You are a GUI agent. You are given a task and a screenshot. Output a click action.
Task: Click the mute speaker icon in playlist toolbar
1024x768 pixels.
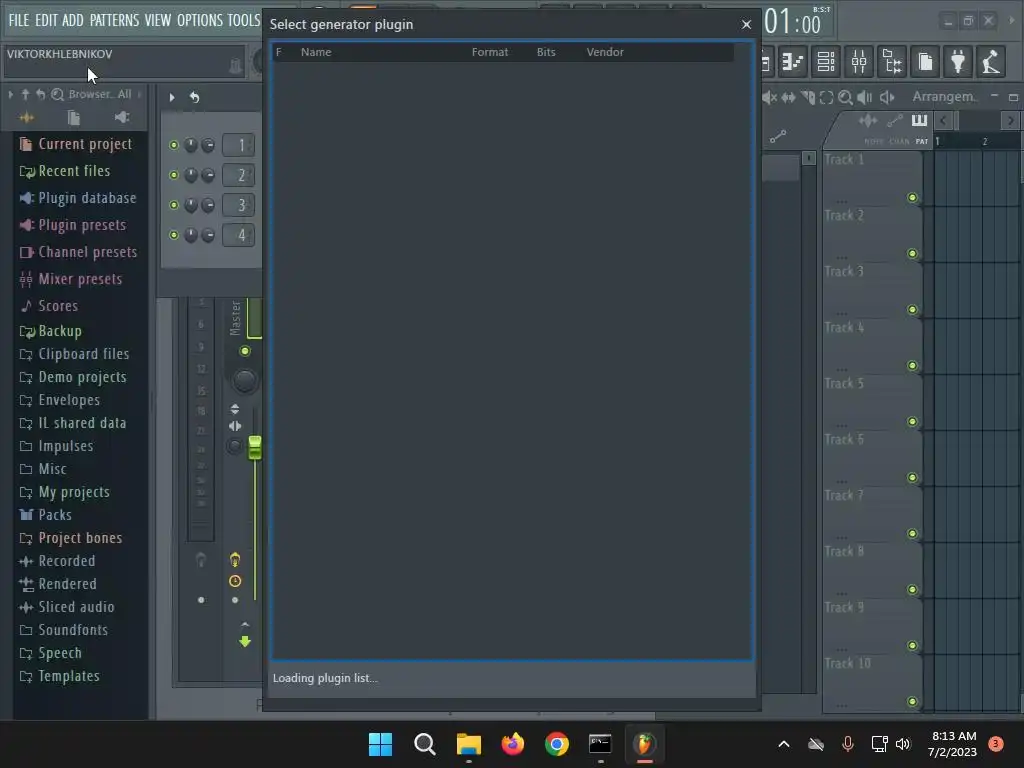(770, 97)
